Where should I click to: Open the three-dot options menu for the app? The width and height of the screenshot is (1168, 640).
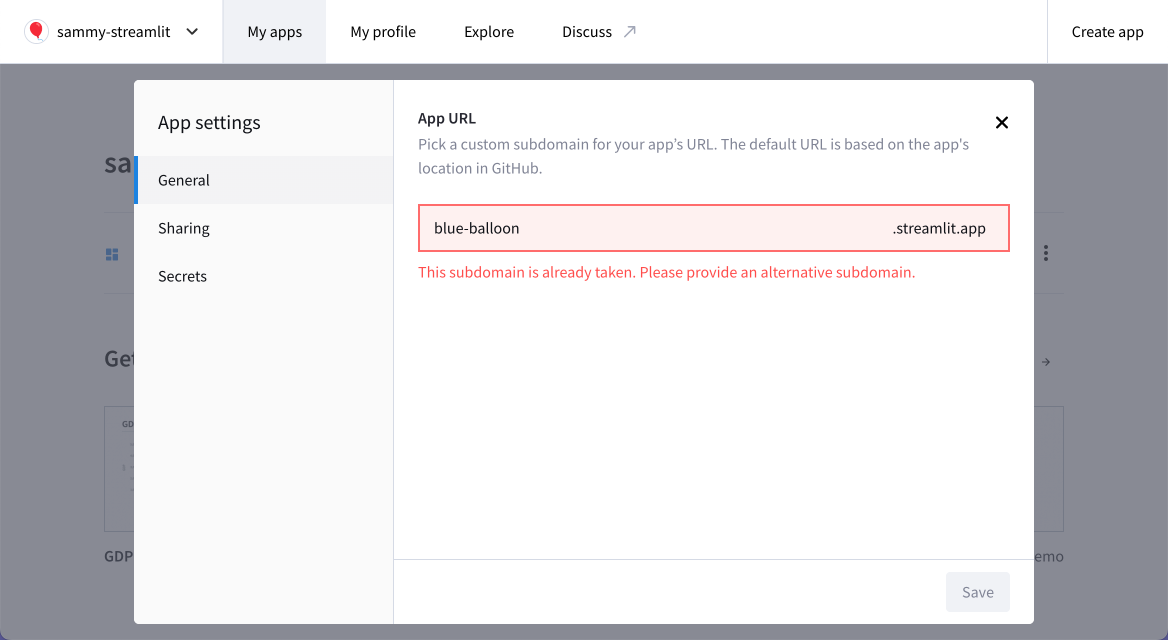pyautogui.click(x=1045, y=253)
